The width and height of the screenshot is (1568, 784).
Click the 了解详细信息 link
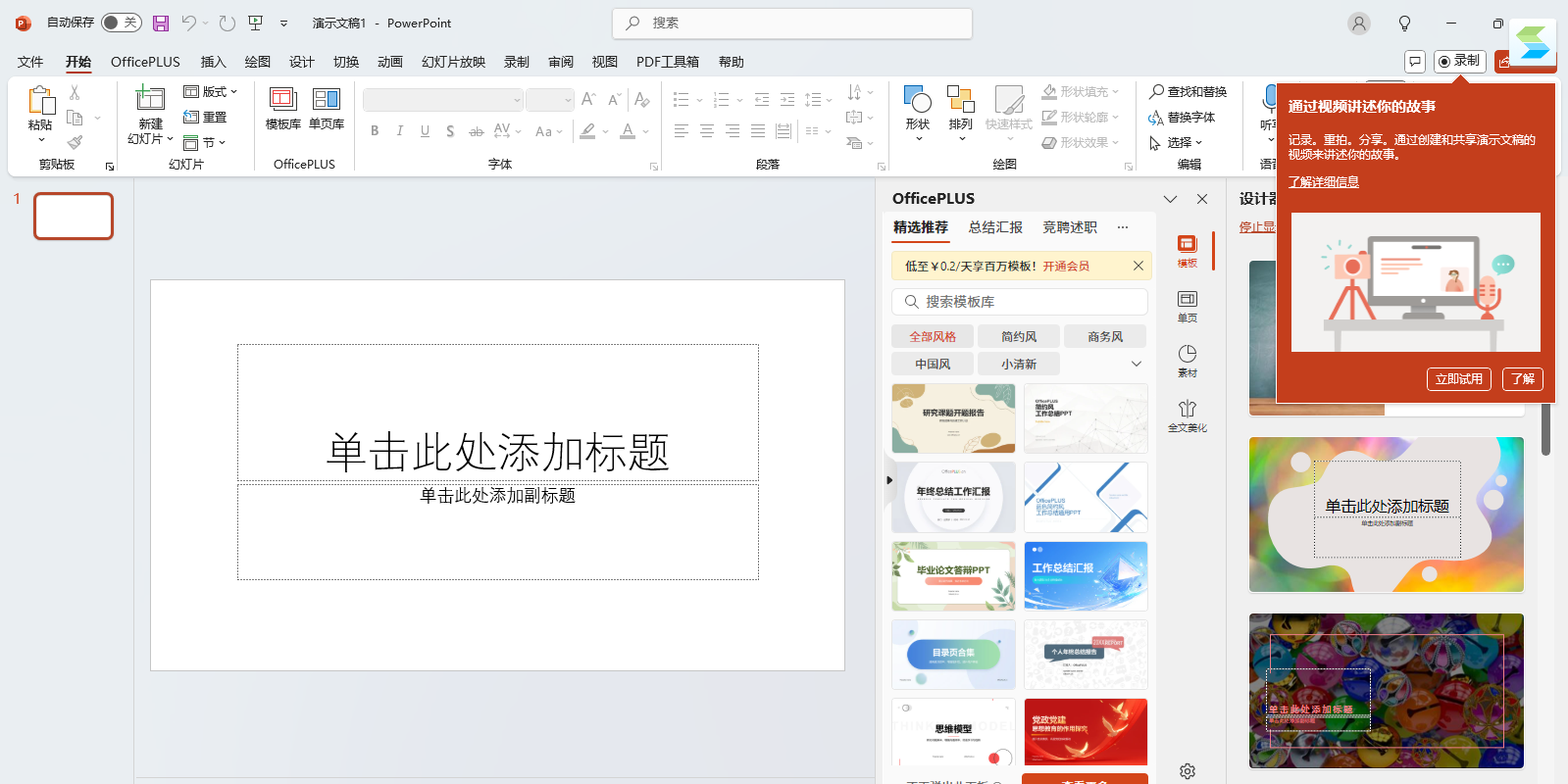tap(1323, 182)
